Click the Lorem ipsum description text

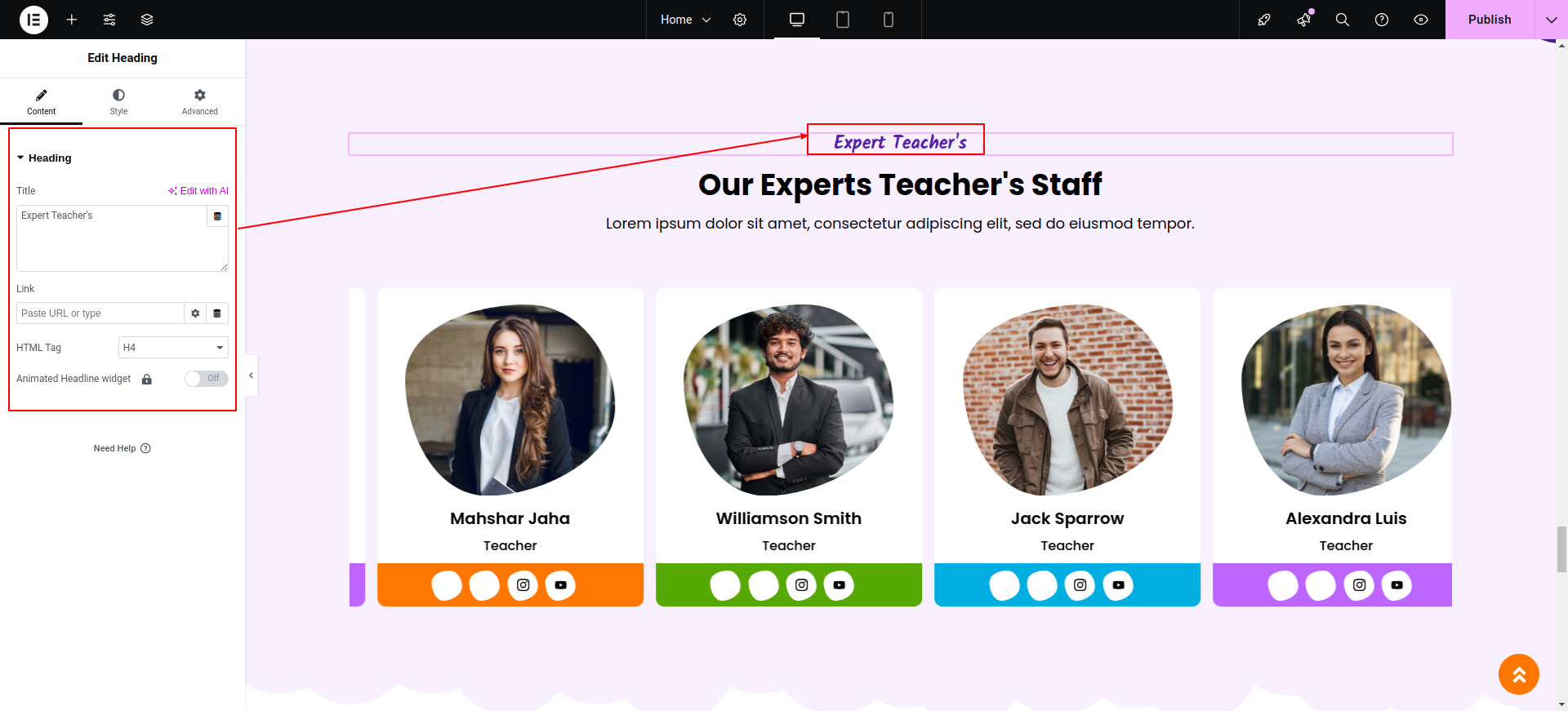tap(900, 224)
